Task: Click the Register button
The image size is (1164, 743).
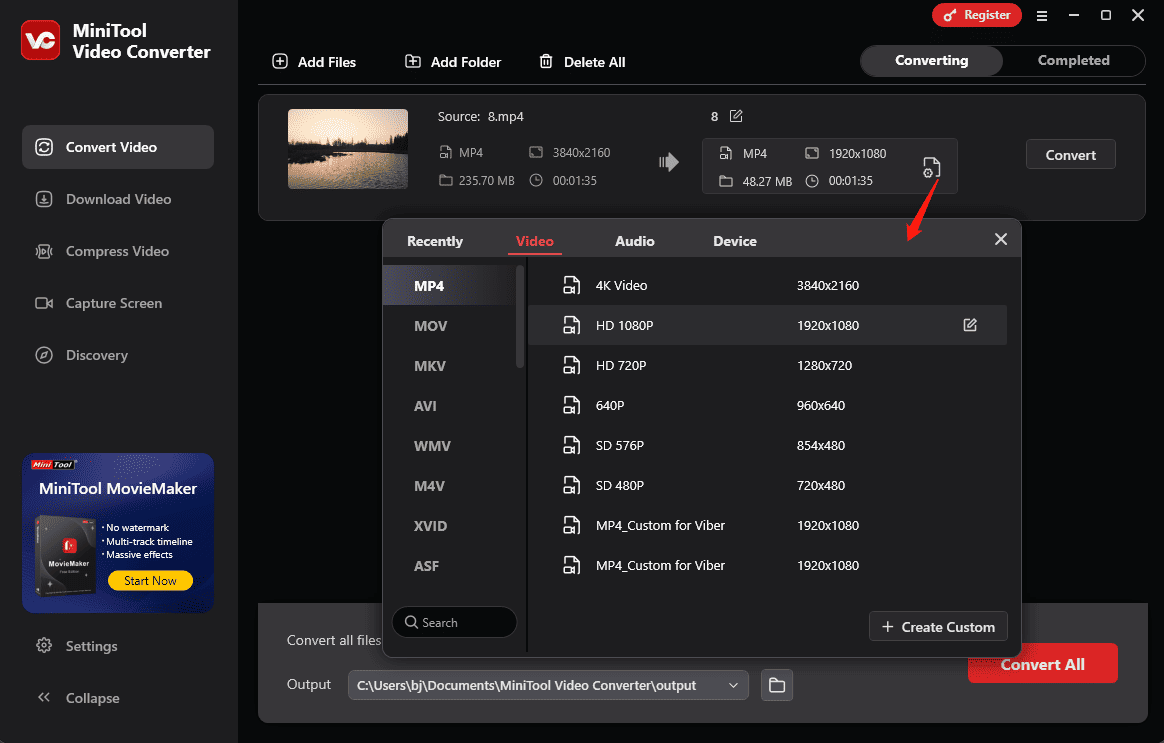Action: [x=976, y=15]
